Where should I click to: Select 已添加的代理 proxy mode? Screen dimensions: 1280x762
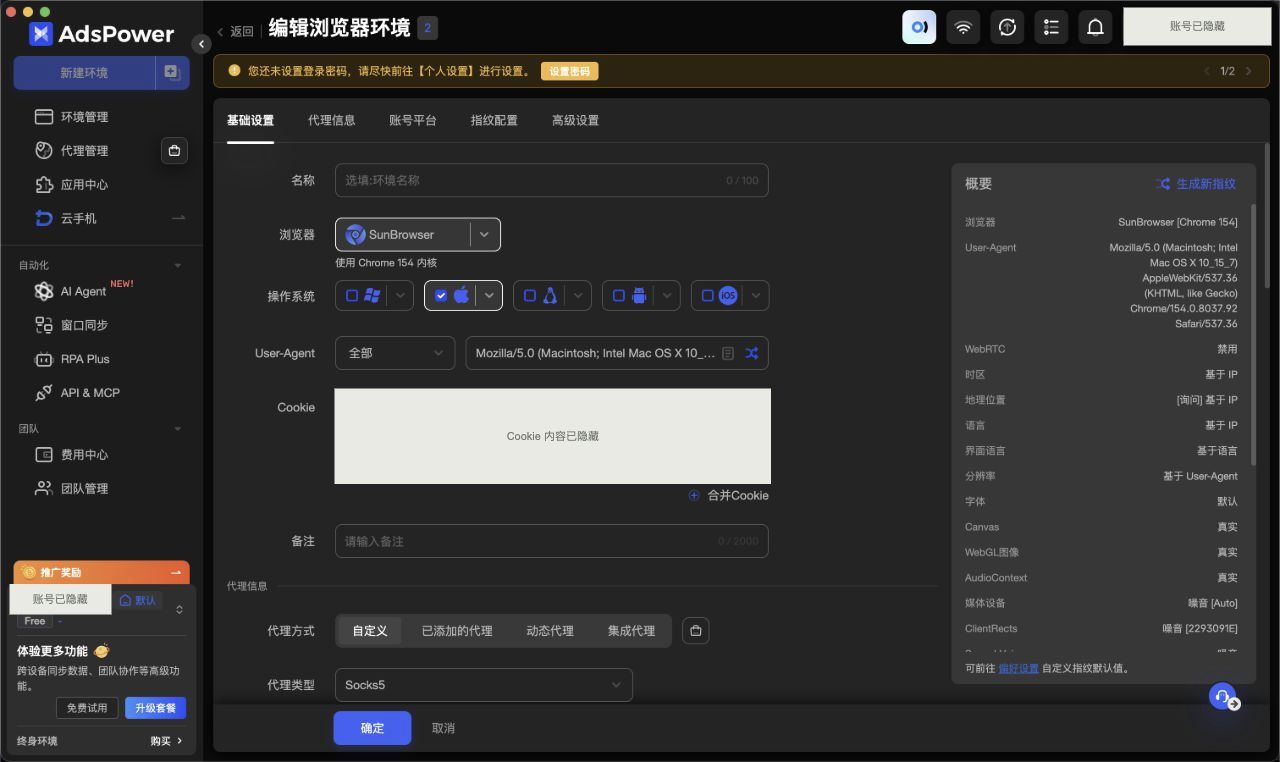coord(457,631)
